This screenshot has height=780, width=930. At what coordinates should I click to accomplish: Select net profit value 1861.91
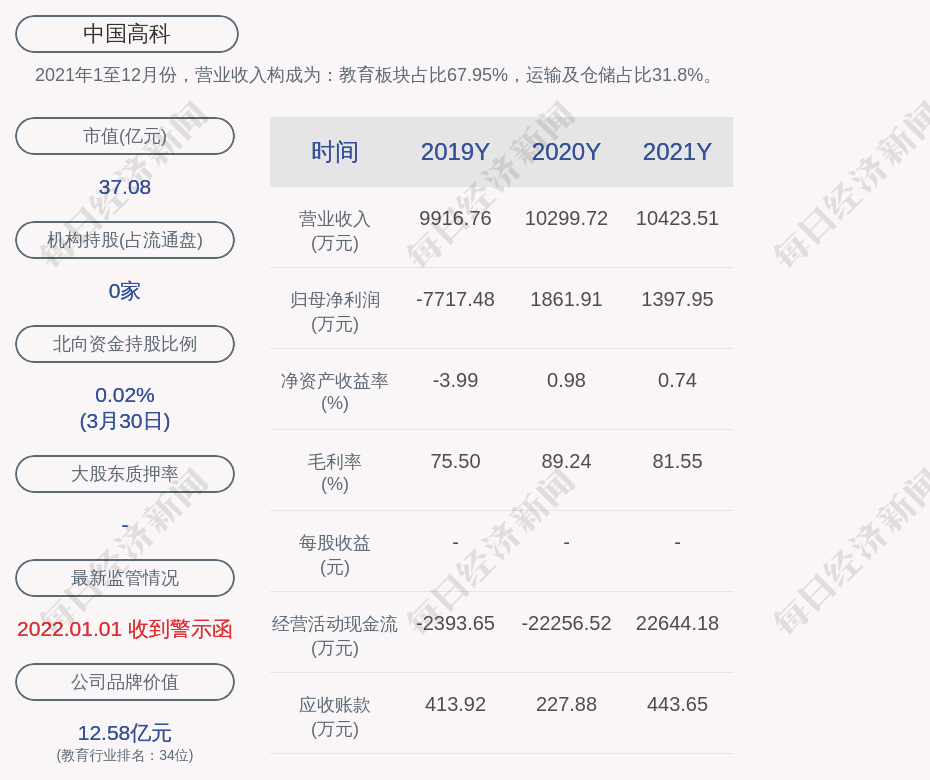(566, 299)
